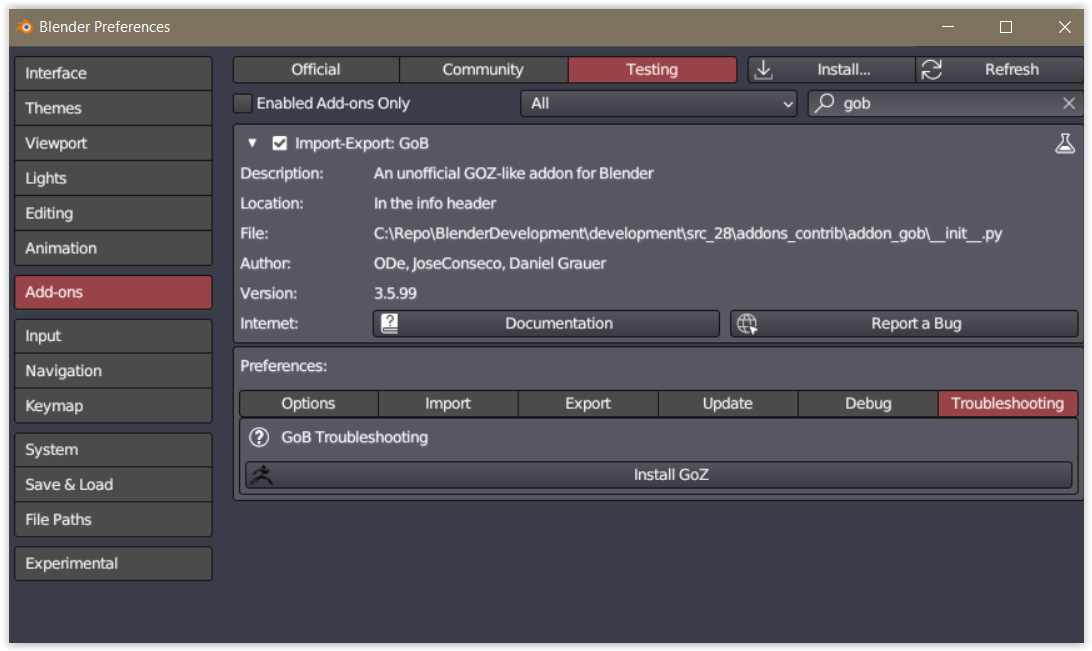Click the refresh arrows icon beside Refresh

932,69
